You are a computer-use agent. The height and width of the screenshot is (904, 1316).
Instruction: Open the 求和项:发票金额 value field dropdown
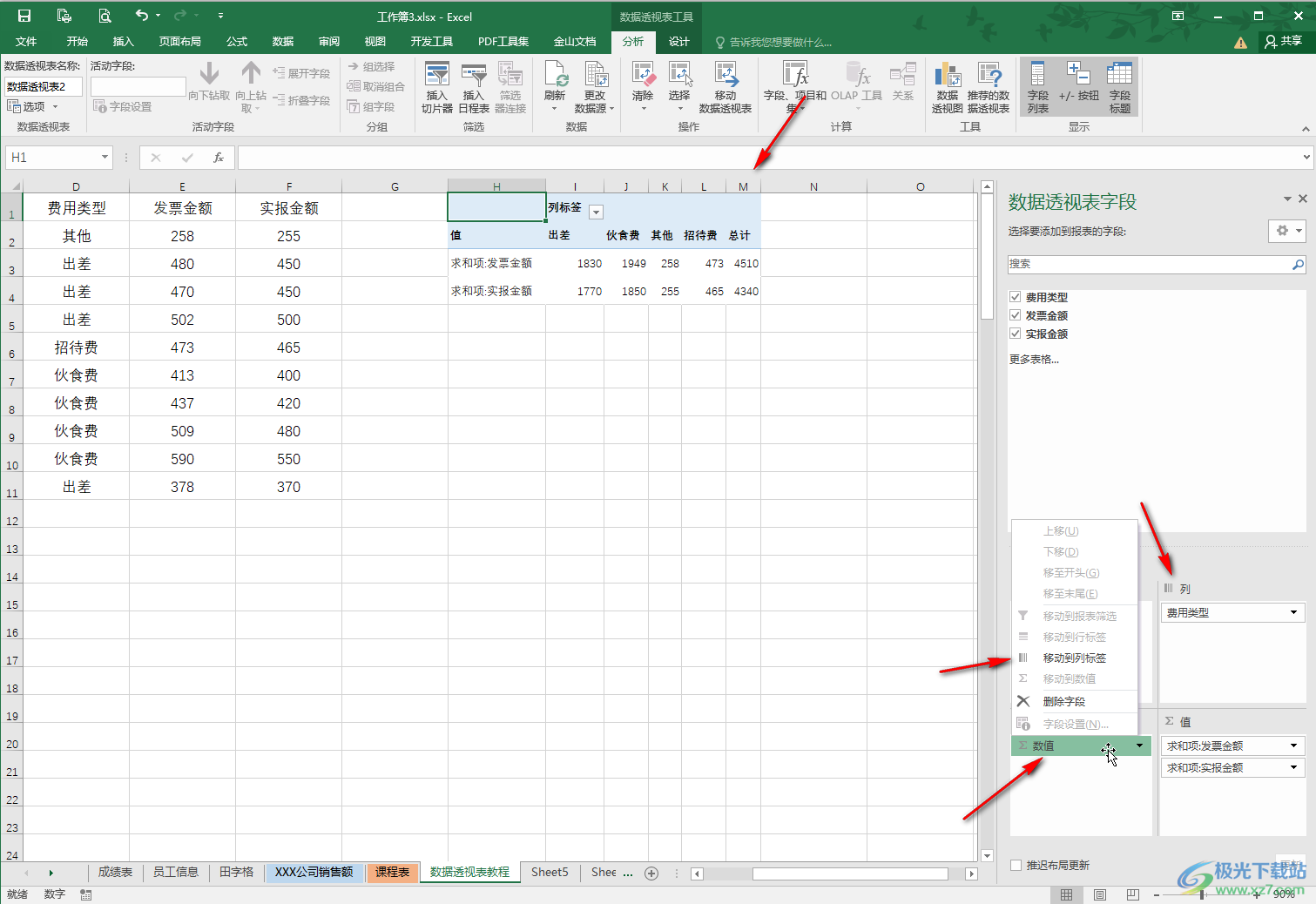point(1294,745)
